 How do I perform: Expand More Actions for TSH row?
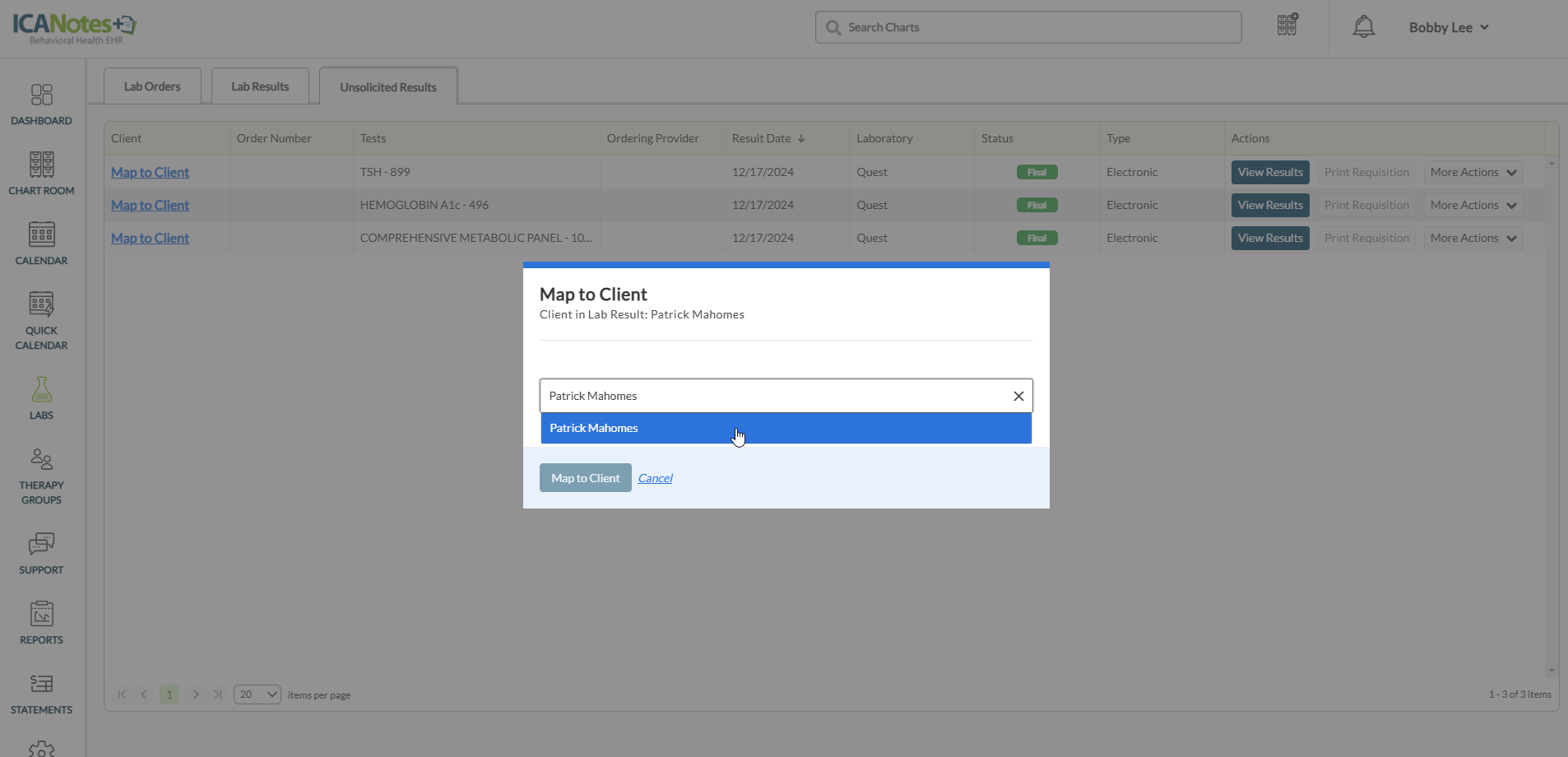tap(1473, 172)
